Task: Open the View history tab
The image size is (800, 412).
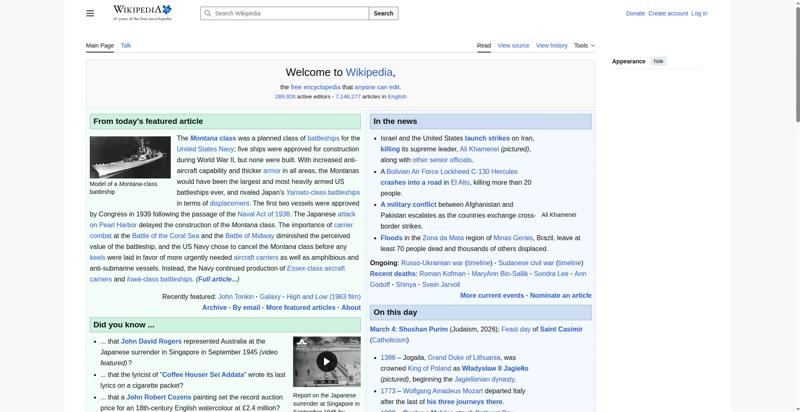Action: tap(551, 45)
